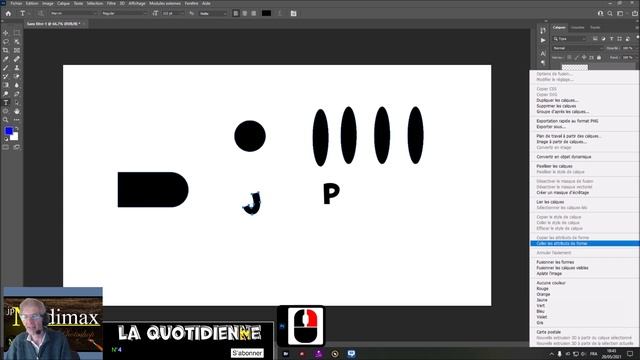The height and width of the screenshot is (360, 640).
Task: Choose Exportation rapide au format PNG
Action: [567, 121]
